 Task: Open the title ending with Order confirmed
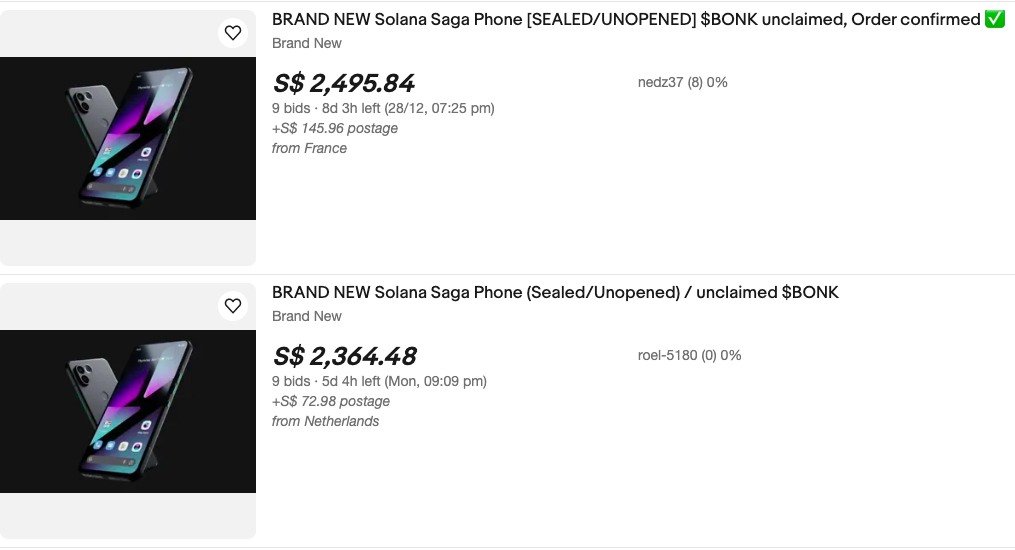point(626,19)
